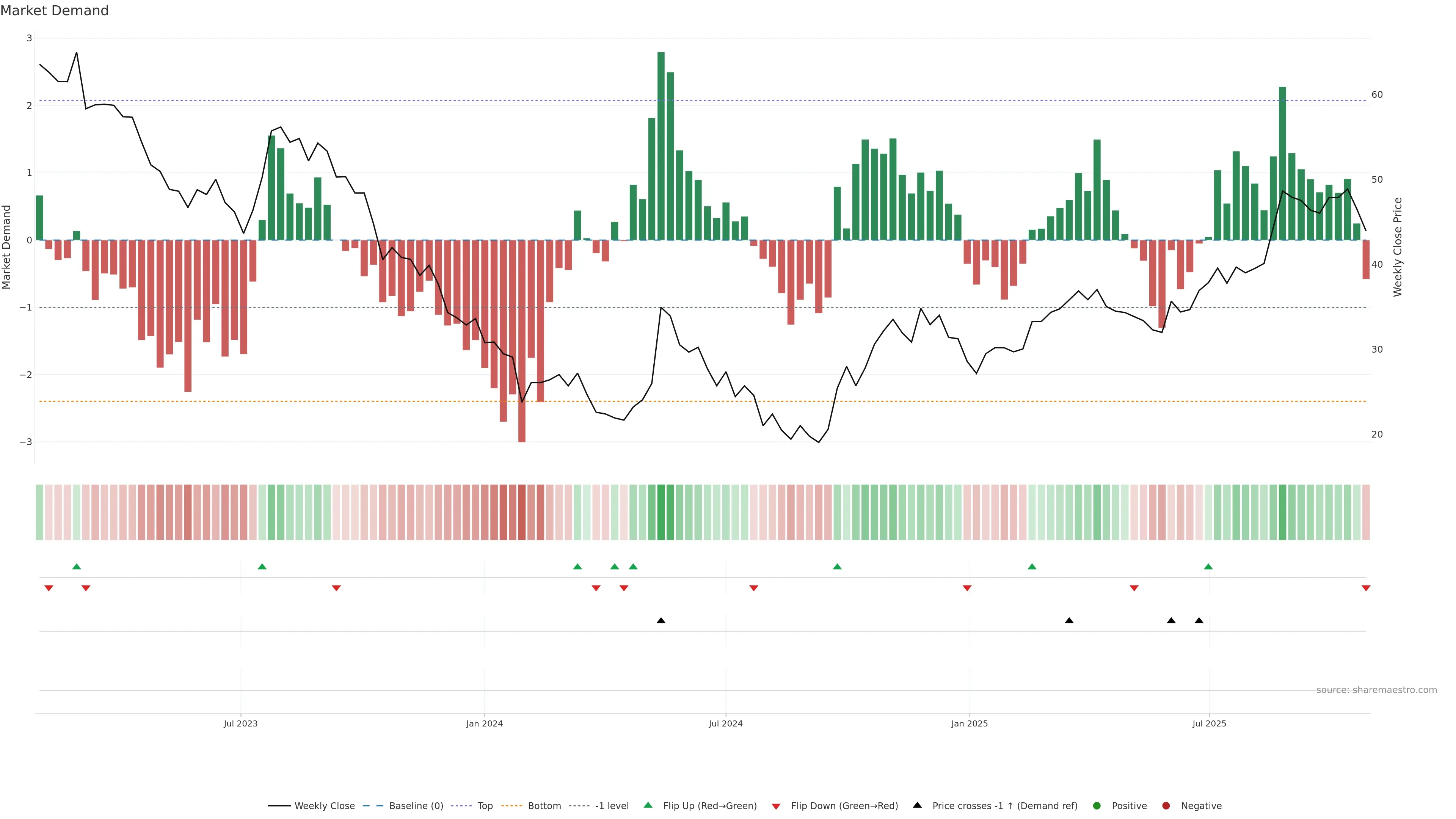
Task: Click the green Positive legend dot
Action: pyautogui.click(x=1097, y=806)
